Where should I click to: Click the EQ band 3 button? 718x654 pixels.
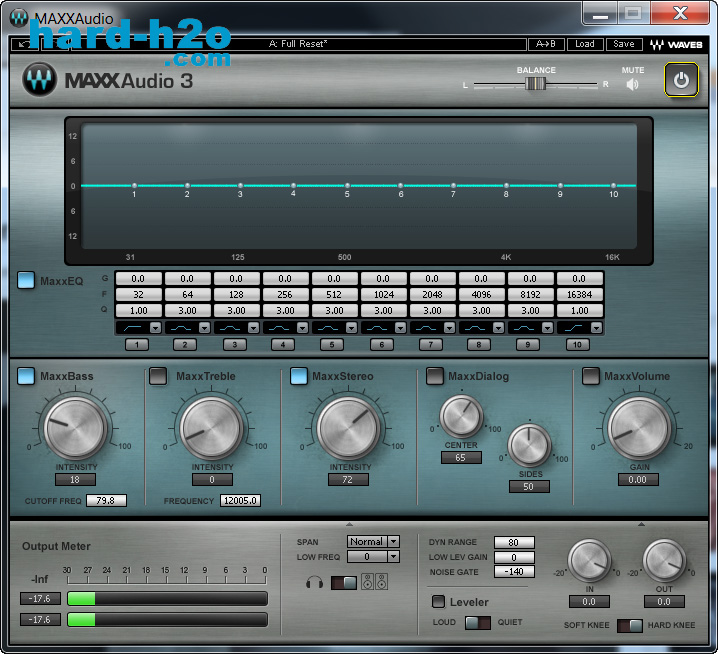(234, 344)
